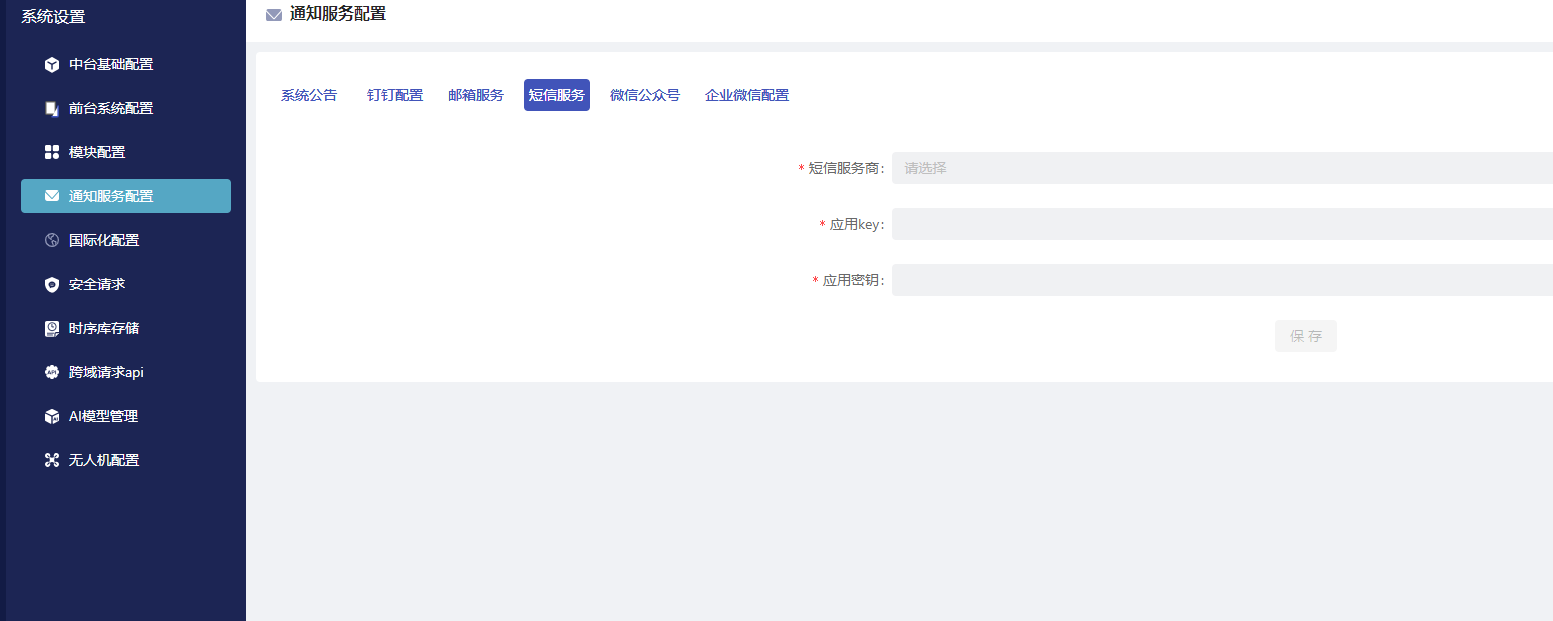Open the 邮箱服务 tab
This screenshot has width=1553, height=621.
pyautogui.click(x=476, y=95)
